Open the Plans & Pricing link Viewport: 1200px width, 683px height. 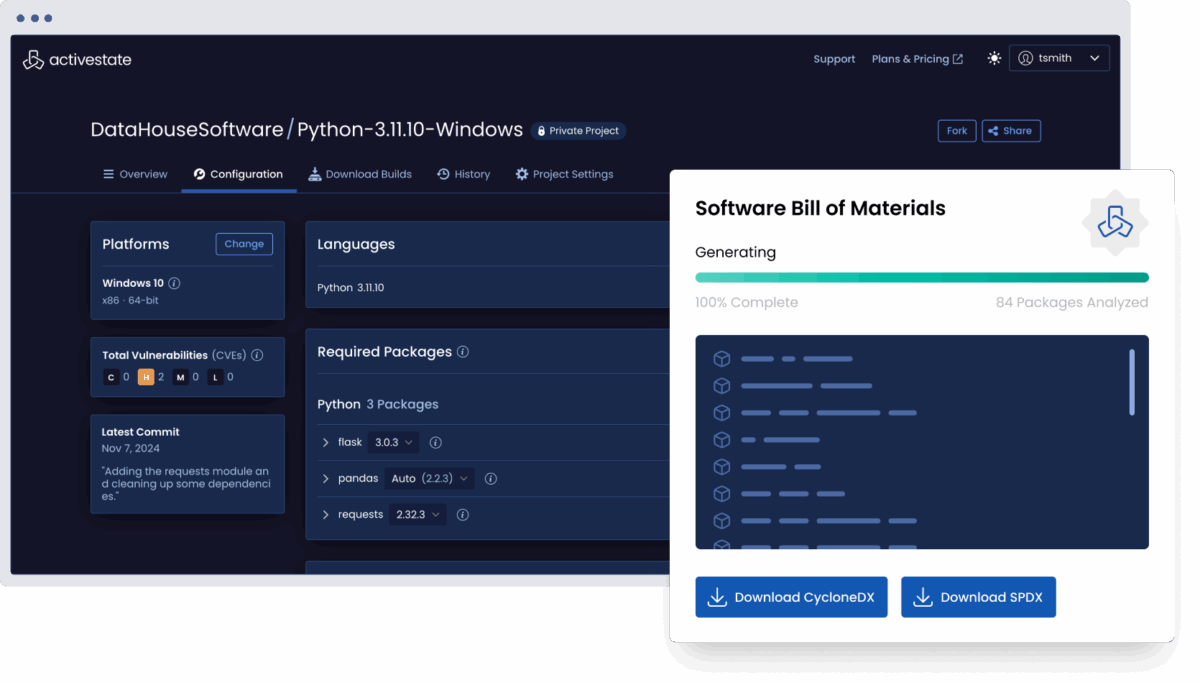tap(917, 59)
